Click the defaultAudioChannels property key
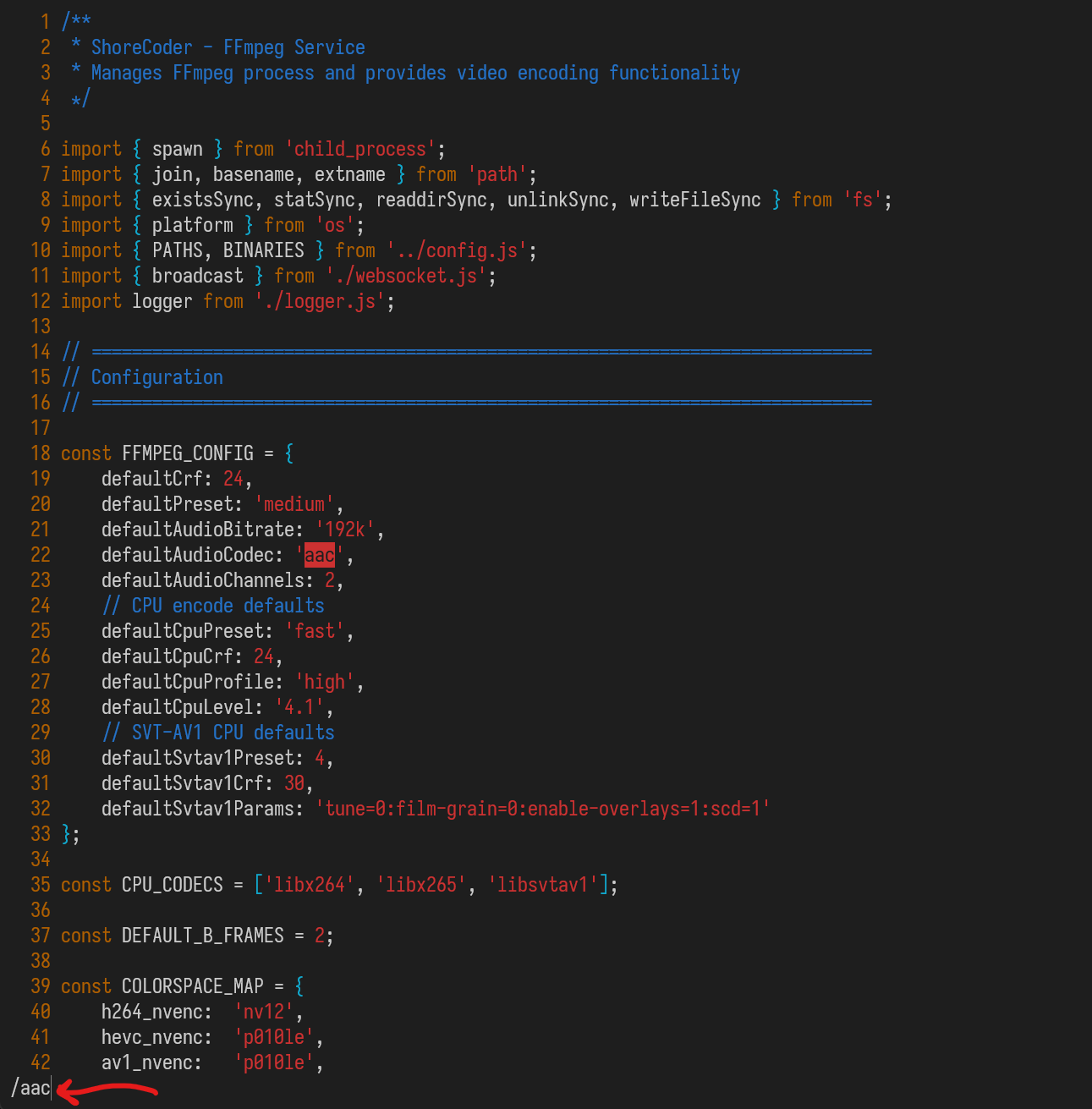The image size is (1092, 1109). [203, 580]
